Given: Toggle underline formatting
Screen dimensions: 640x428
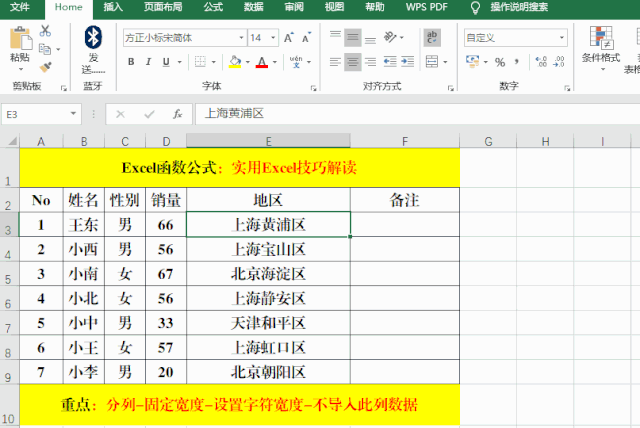Looking at the screenshot, I should click(166, 62).
